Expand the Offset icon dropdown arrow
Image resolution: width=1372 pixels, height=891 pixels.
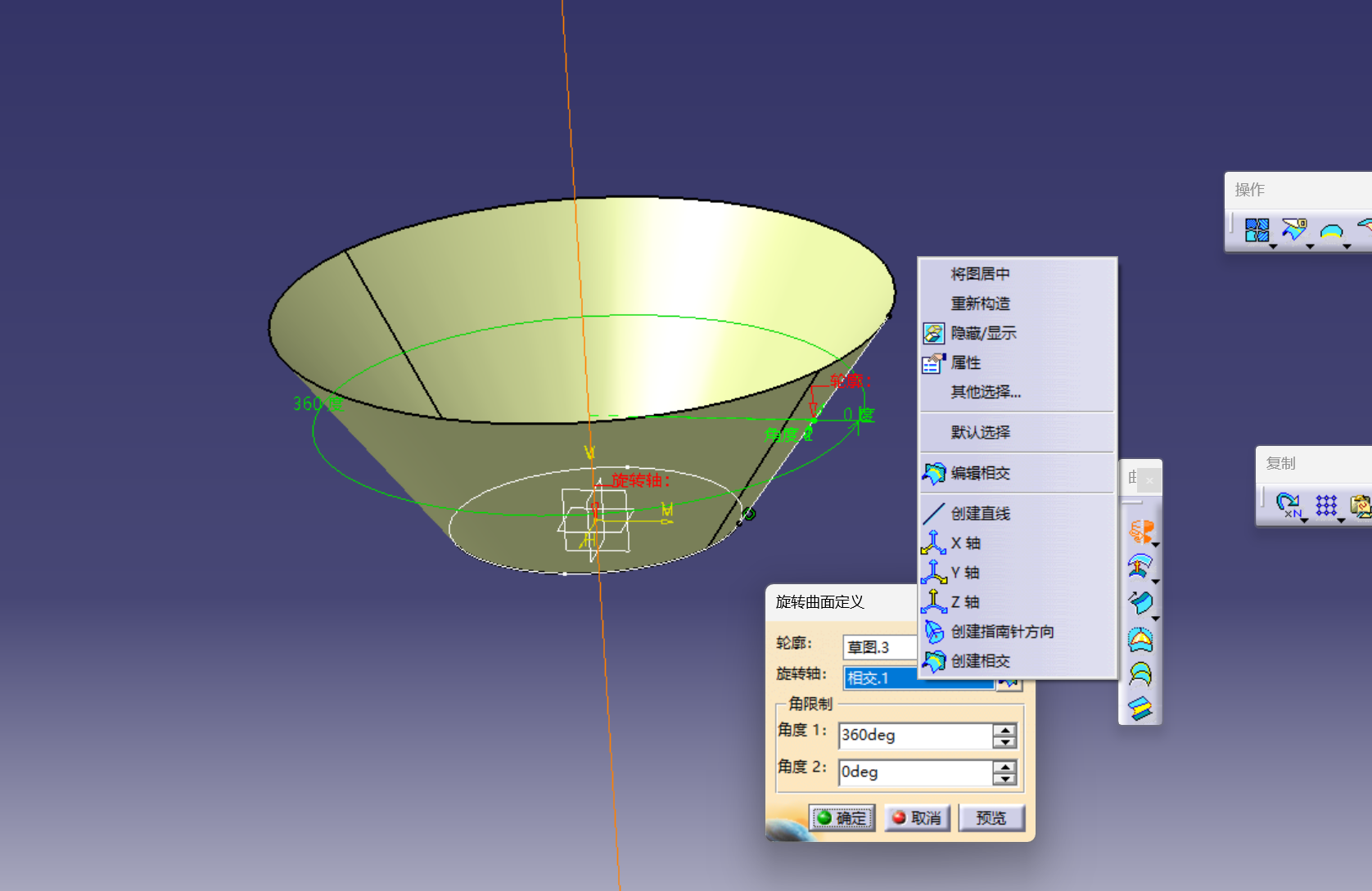1156,582
